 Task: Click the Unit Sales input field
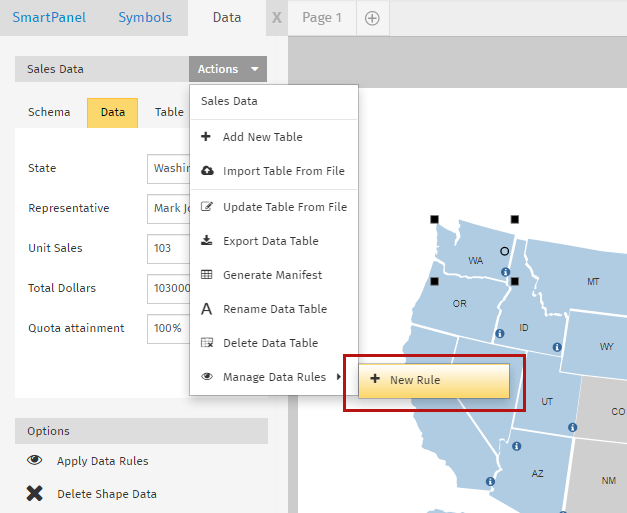coord(168,248)
